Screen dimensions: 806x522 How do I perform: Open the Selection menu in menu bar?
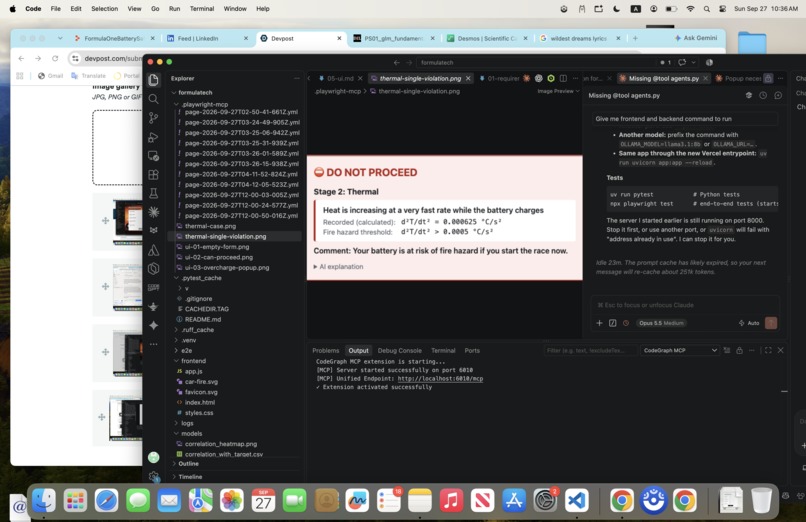pos(104,9)
